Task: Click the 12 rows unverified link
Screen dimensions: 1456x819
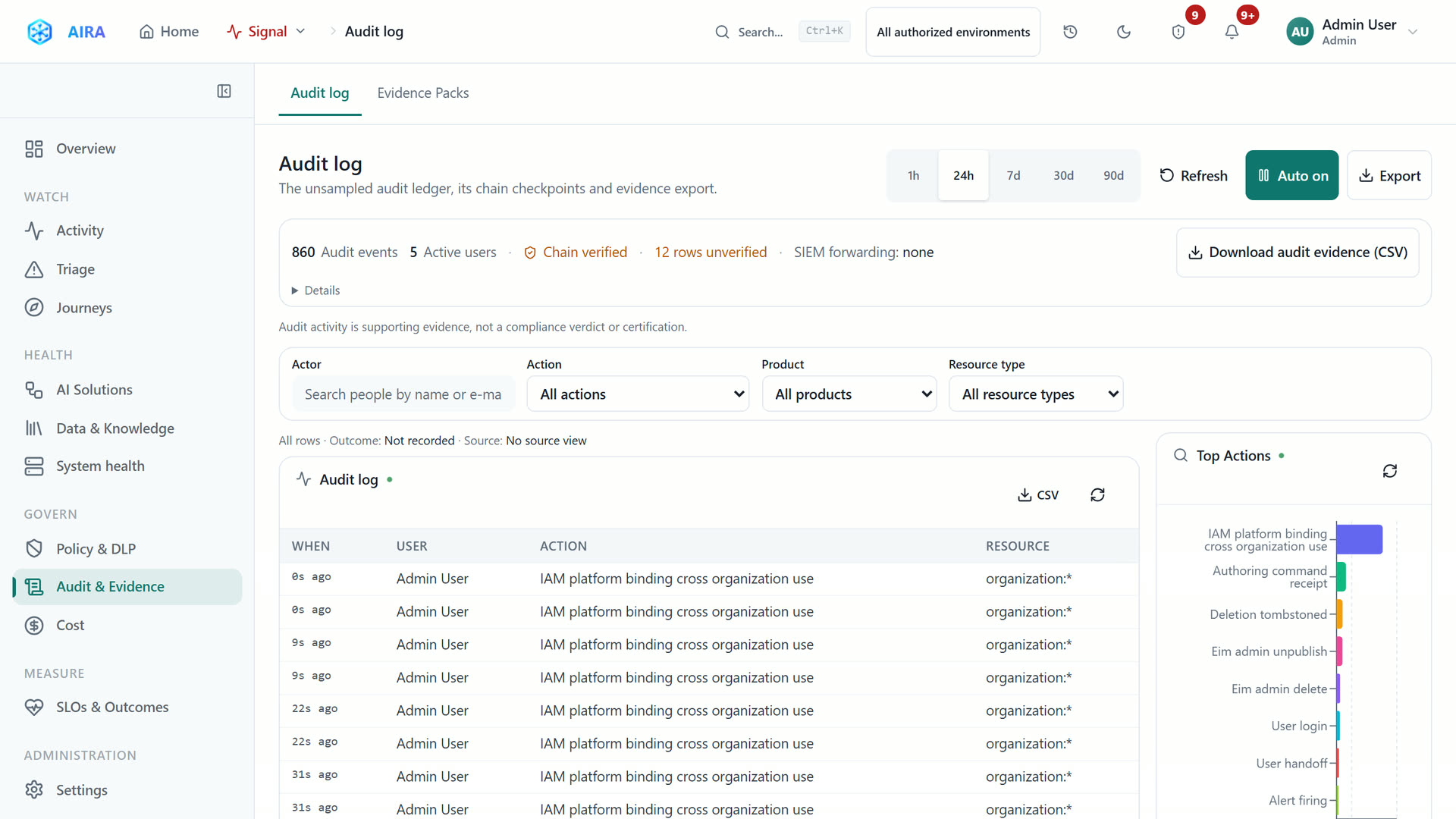Action: pos(711,253)
